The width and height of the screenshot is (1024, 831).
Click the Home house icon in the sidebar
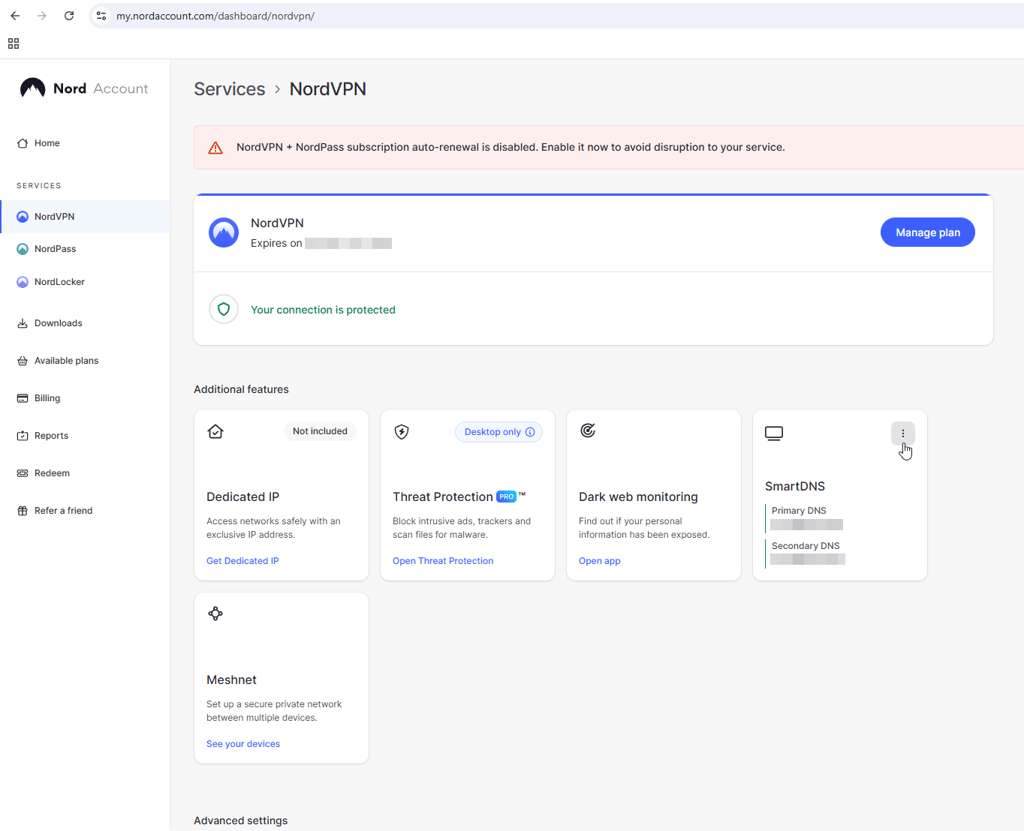22,143
